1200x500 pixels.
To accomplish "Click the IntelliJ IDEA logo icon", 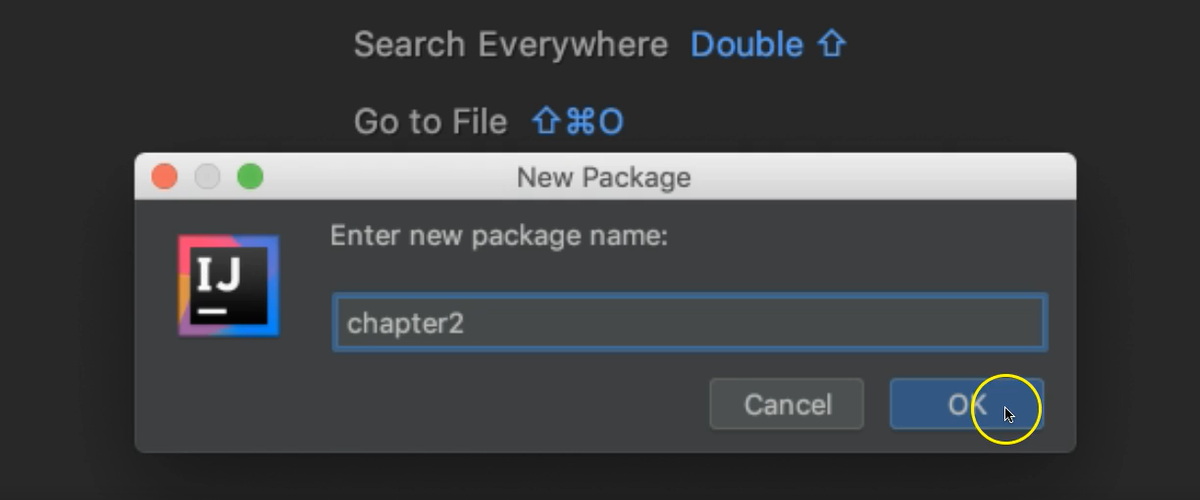I will click(x=229, y=286).
